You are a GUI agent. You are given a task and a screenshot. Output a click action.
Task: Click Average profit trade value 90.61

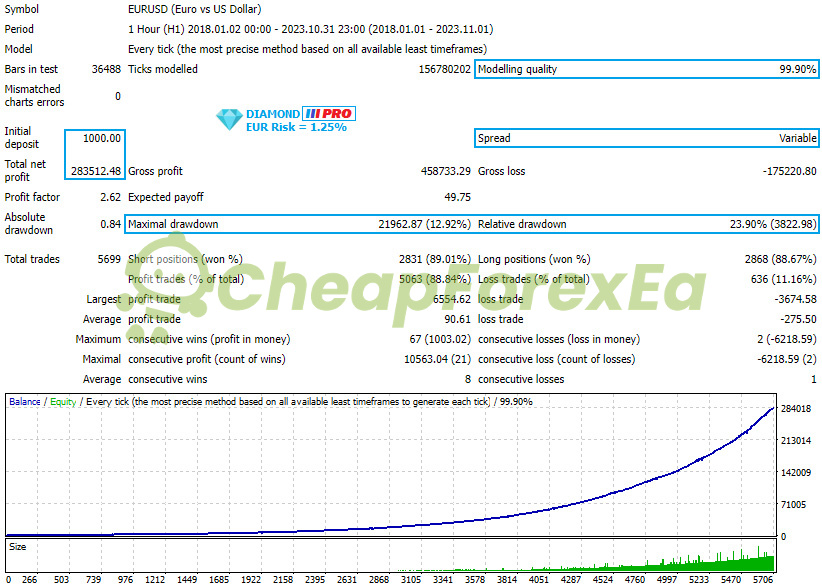click(458, 319)
